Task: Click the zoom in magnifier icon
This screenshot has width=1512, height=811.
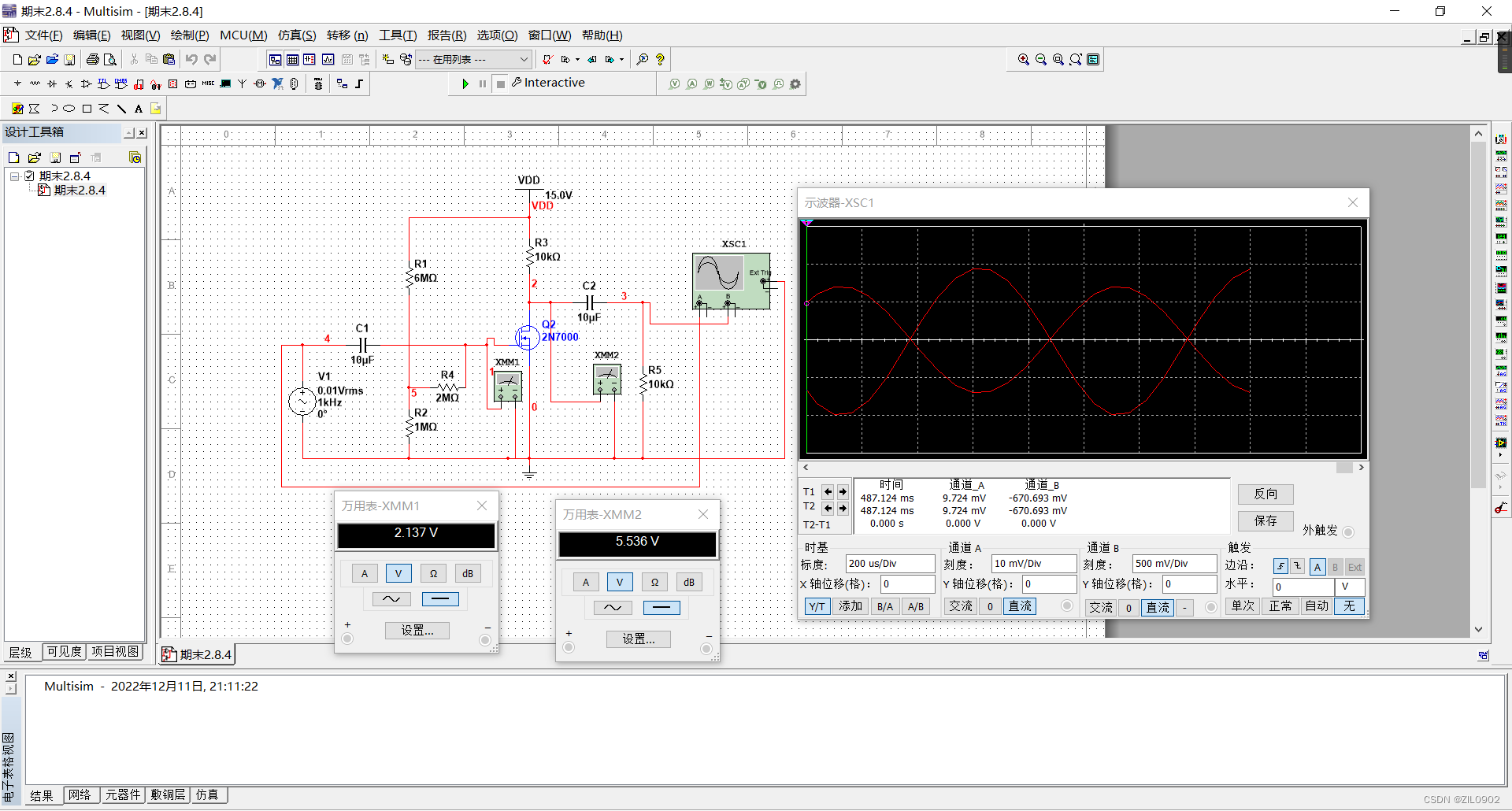Action: (x=1023, y=59)
